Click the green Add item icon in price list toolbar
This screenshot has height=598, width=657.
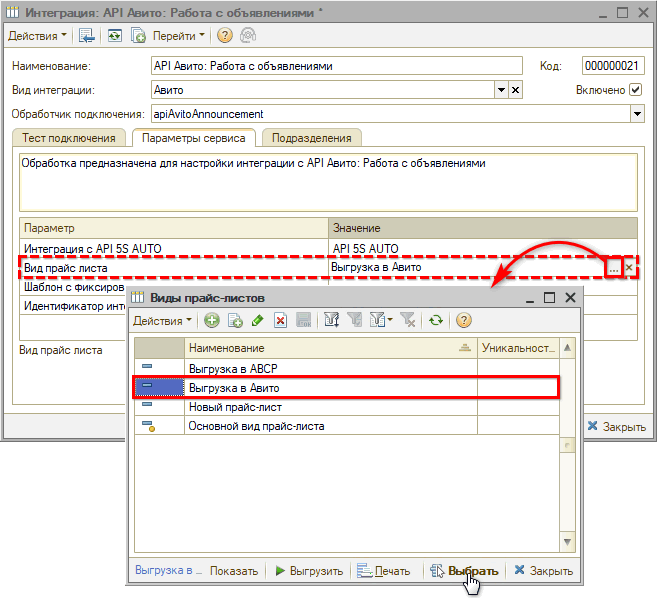click(212, 321)
